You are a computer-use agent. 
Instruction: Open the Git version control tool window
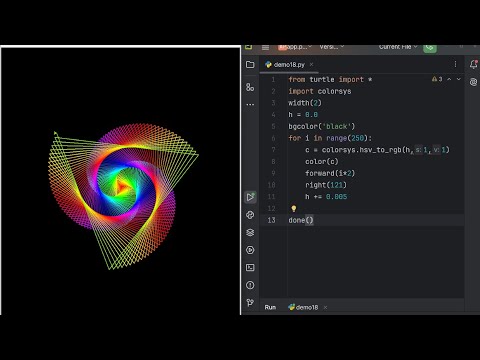(250, 302)
